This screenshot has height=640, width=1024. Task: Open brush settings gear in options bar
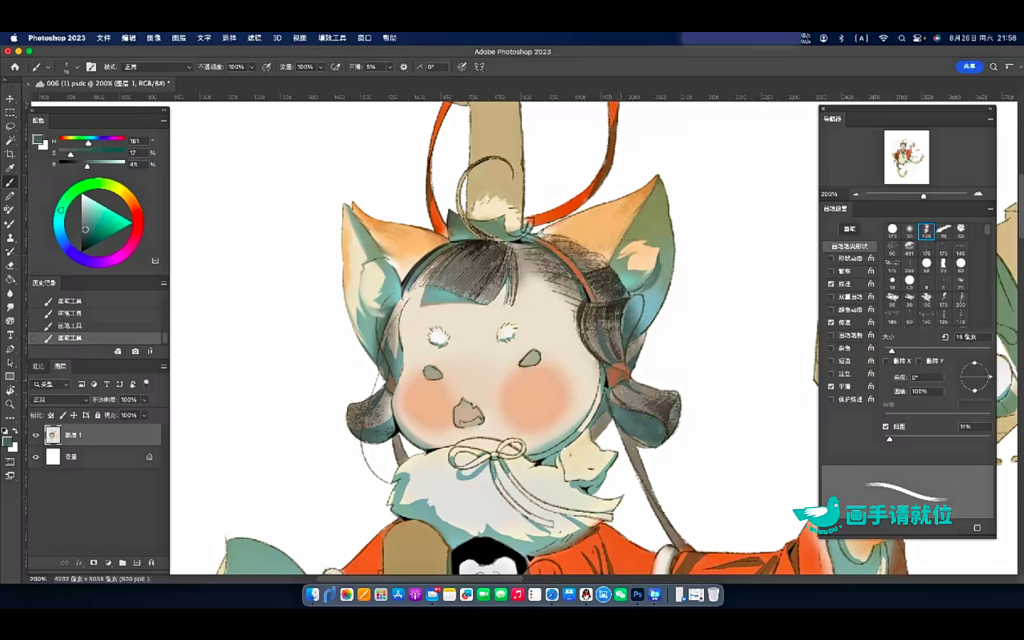coord(404,67)
